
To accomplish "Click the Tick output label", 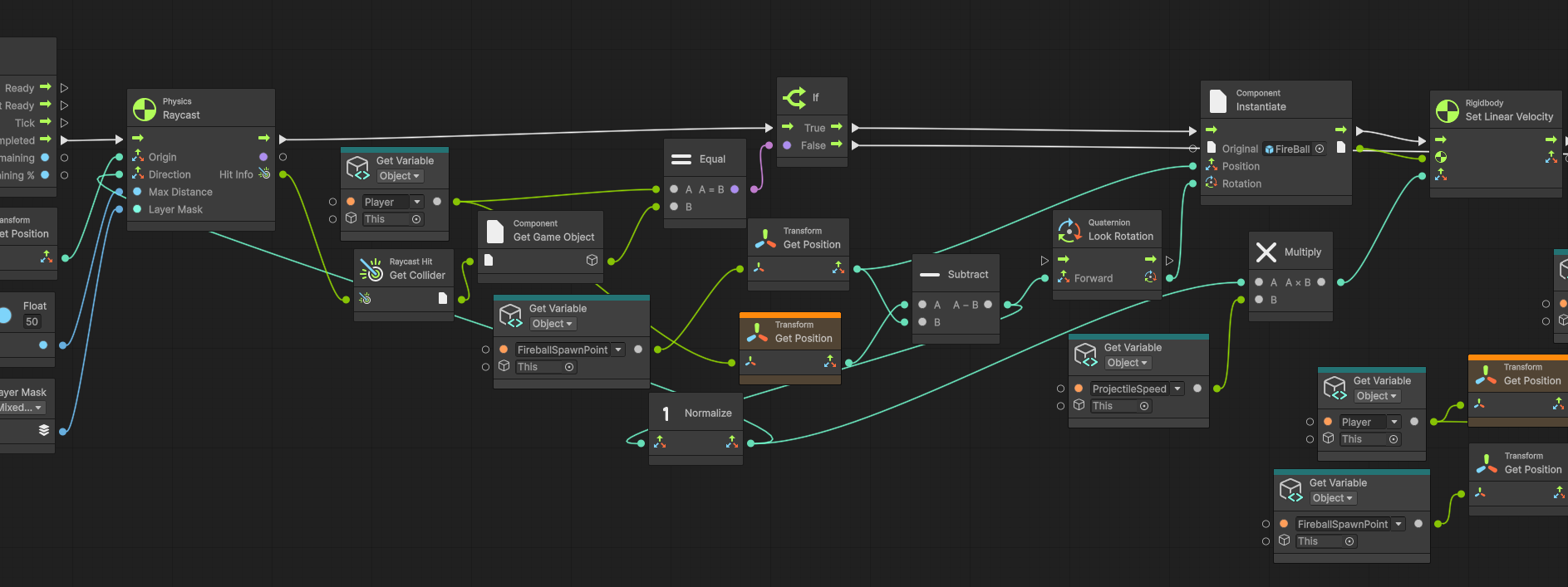I will [25, 123].
